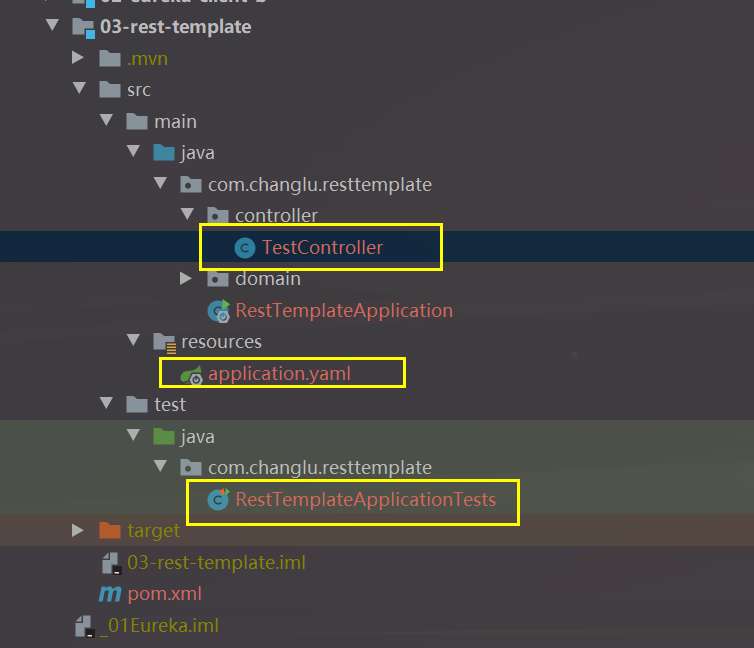Viewport: 754px width, 648px height.
Task: Click the 03-rest-template.iml file icon
Action: click(x=109, y=563)
